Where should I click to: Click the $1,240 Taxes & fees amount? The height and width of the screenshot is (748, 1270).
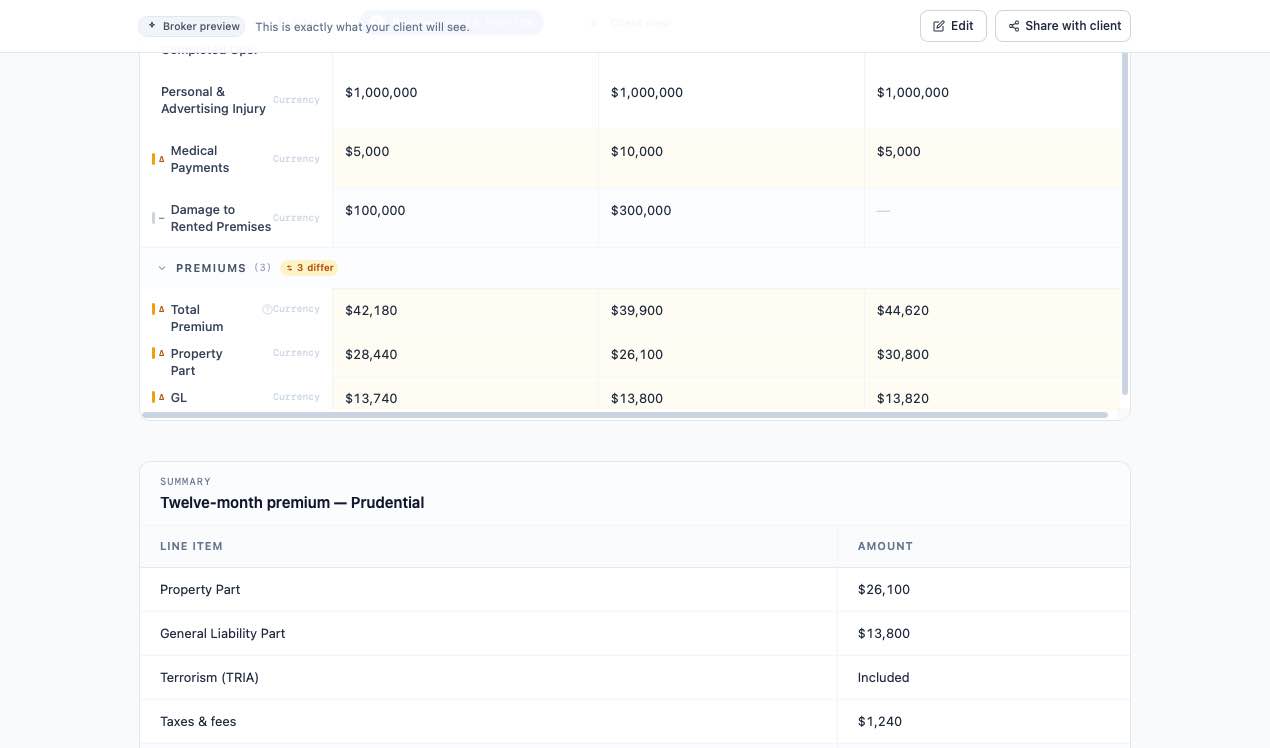click(x=880, y=722)
